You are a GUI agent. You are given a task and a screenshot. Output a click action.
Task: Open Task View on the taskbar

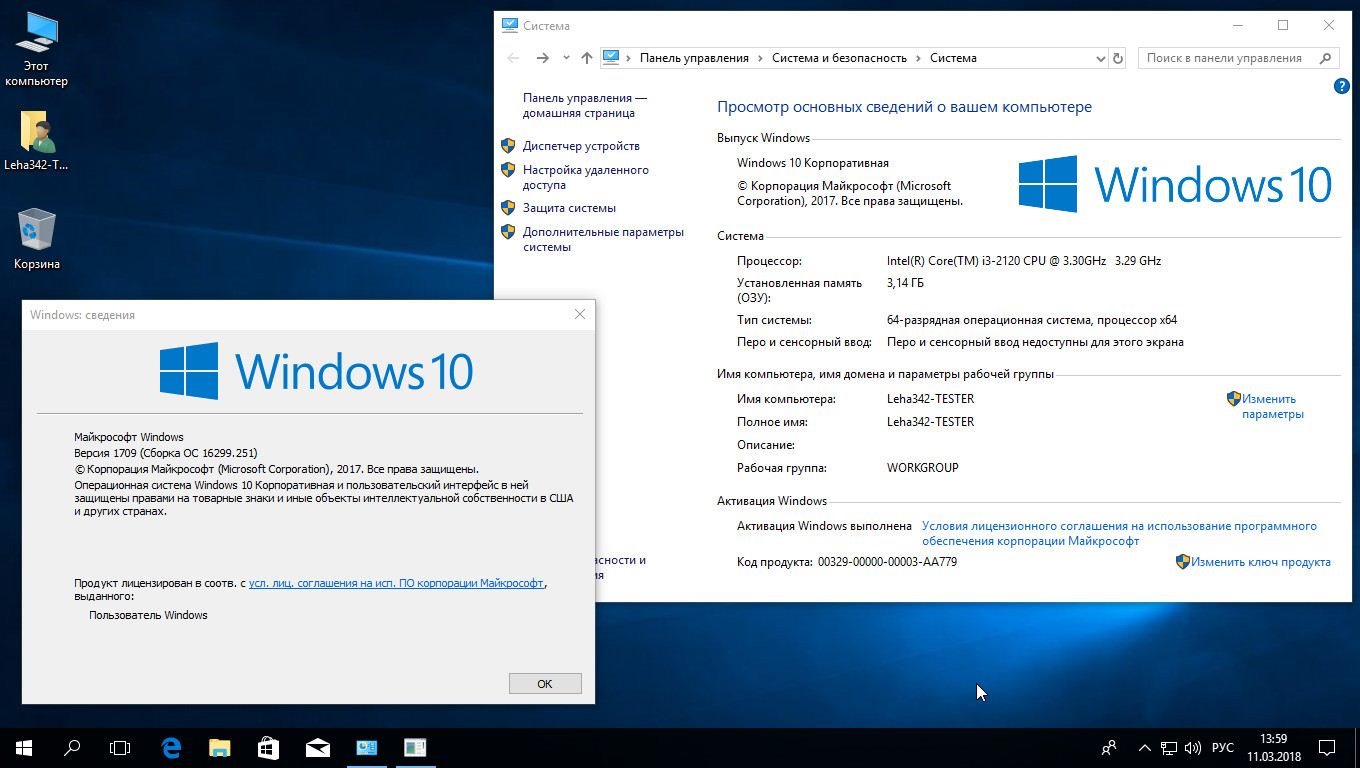[120, 747]
